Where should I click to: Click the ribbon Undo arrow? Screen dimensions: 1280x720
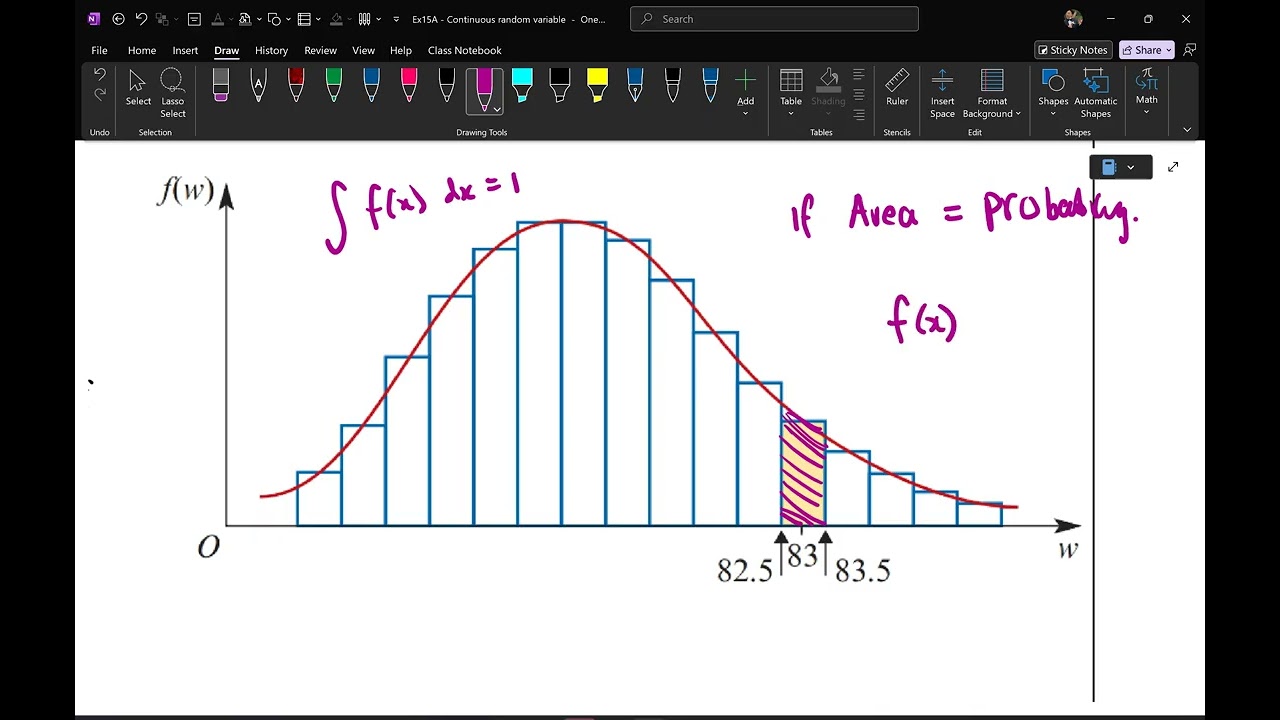tap(100, 74)
